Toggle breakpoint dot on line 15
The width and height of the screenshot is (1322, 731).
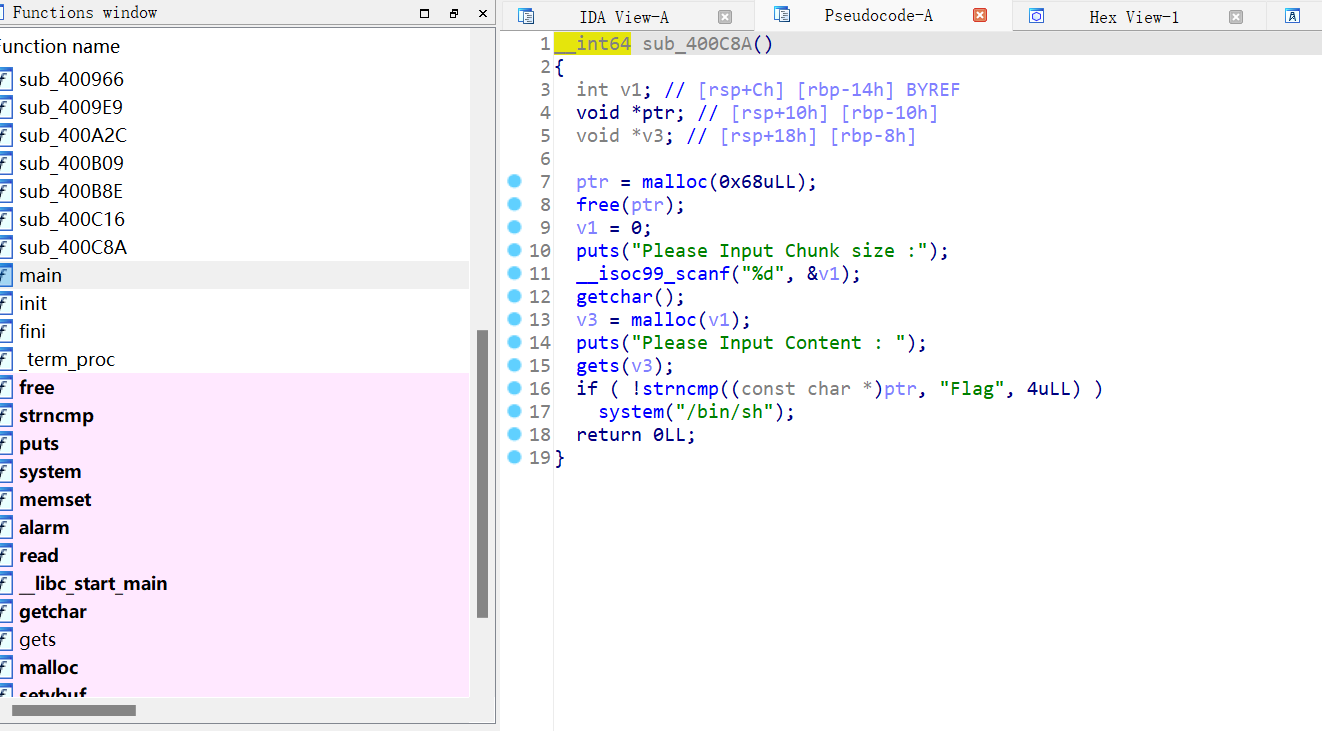[x=514, y=365]
